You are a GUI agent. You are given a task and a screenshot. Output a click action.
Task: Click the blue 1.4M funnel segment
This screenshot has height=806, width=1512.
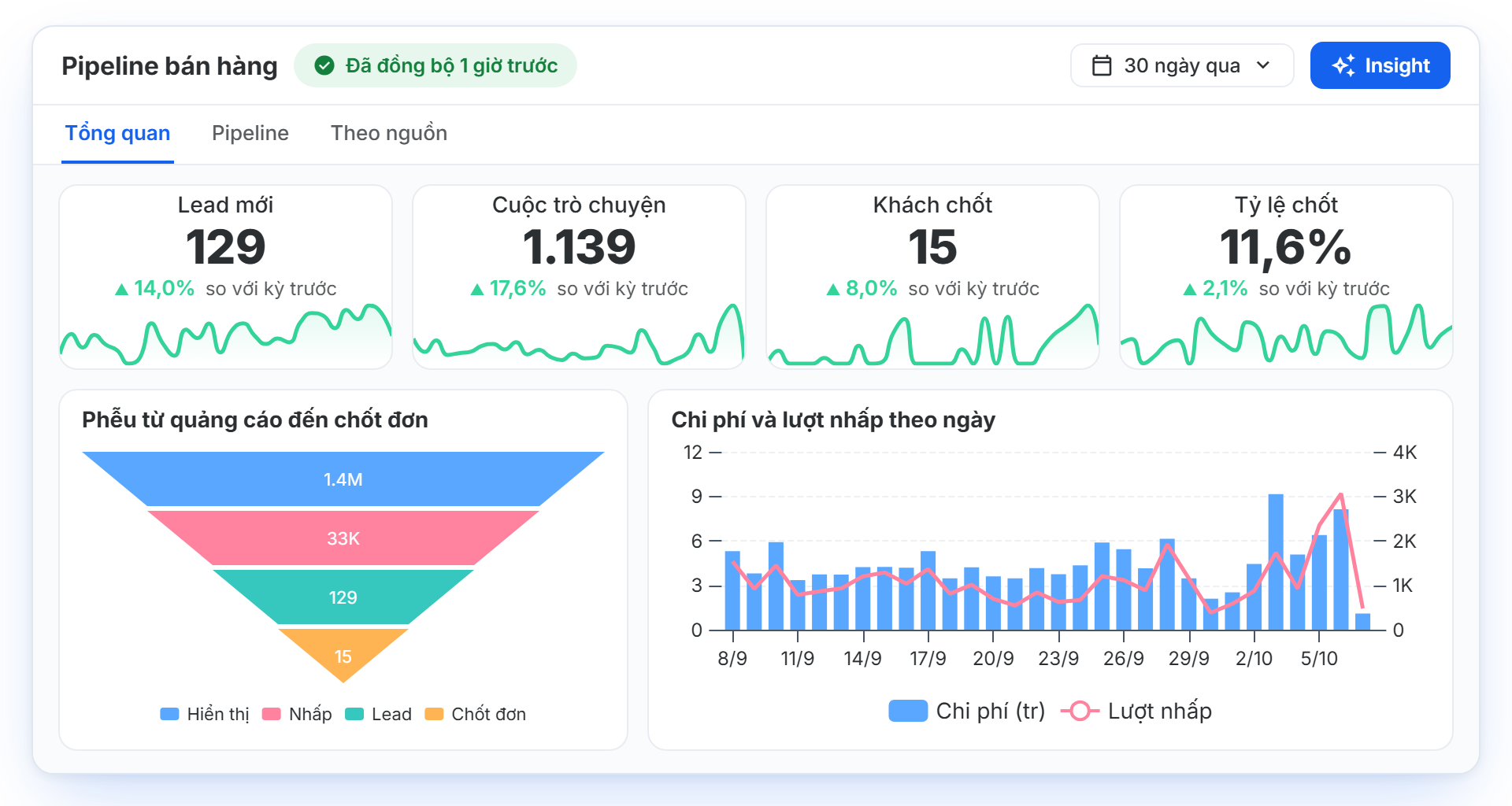343,479
